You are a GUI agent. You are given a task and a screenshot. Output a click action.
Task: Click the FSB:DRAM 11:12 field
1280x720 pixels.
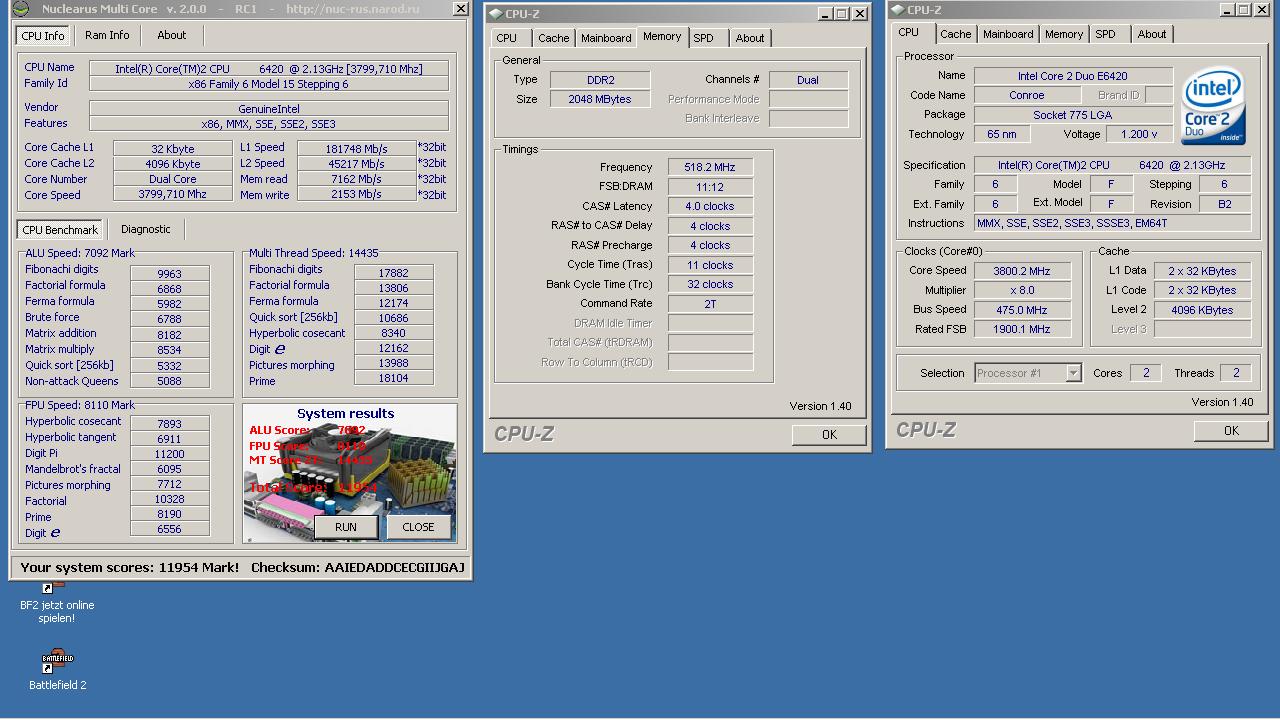(x=710, y=187)
